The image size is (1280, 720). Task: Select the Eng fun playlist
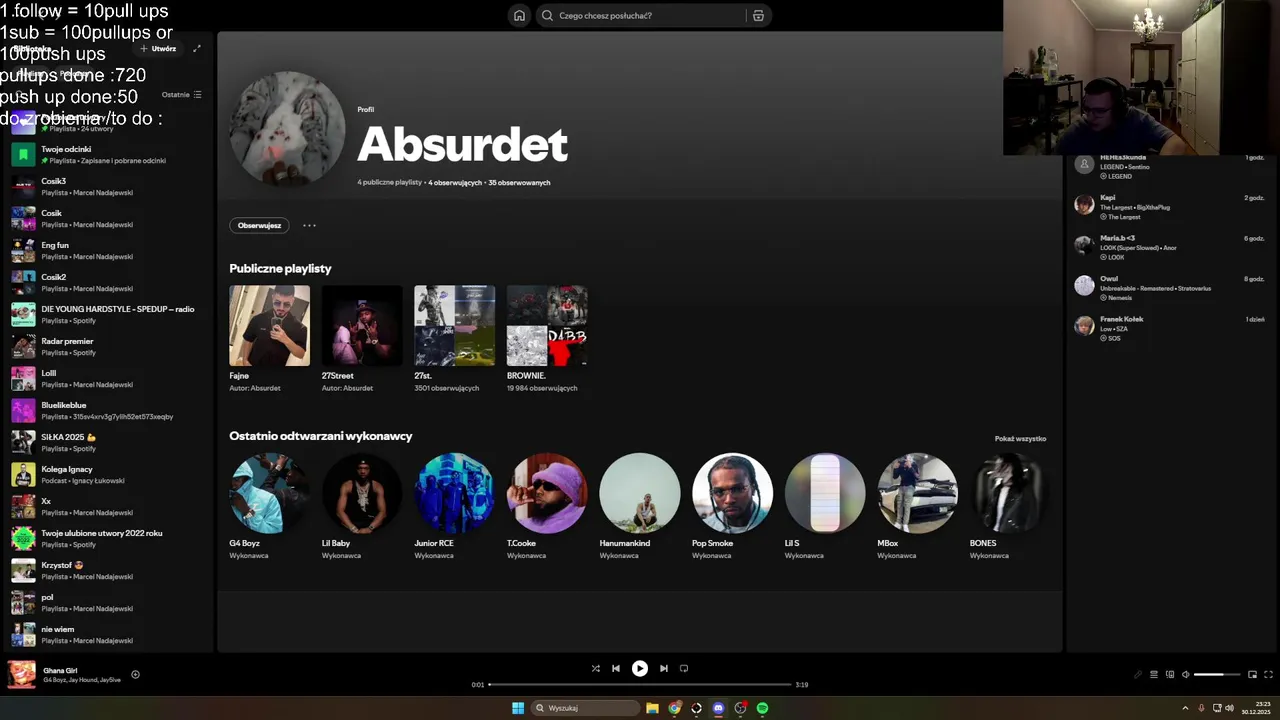click(x=108, y=250)
